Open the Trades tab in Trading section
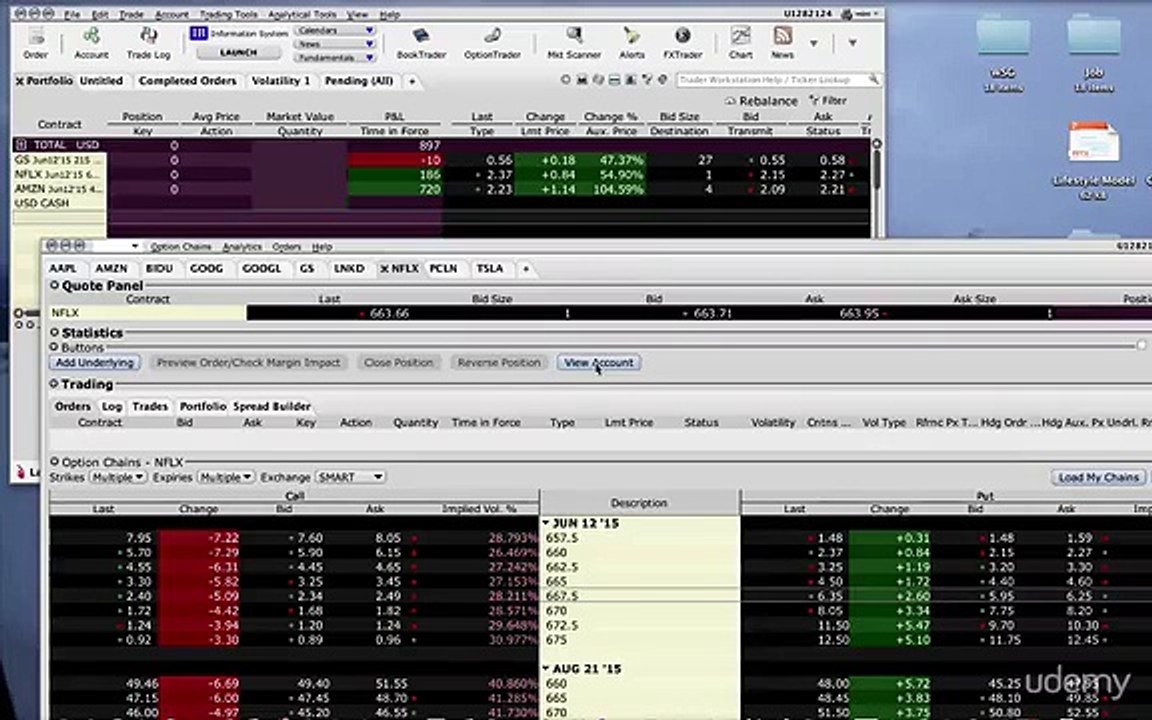The width and height of the screenshot is (1152, 720). (x=150, y=406)
